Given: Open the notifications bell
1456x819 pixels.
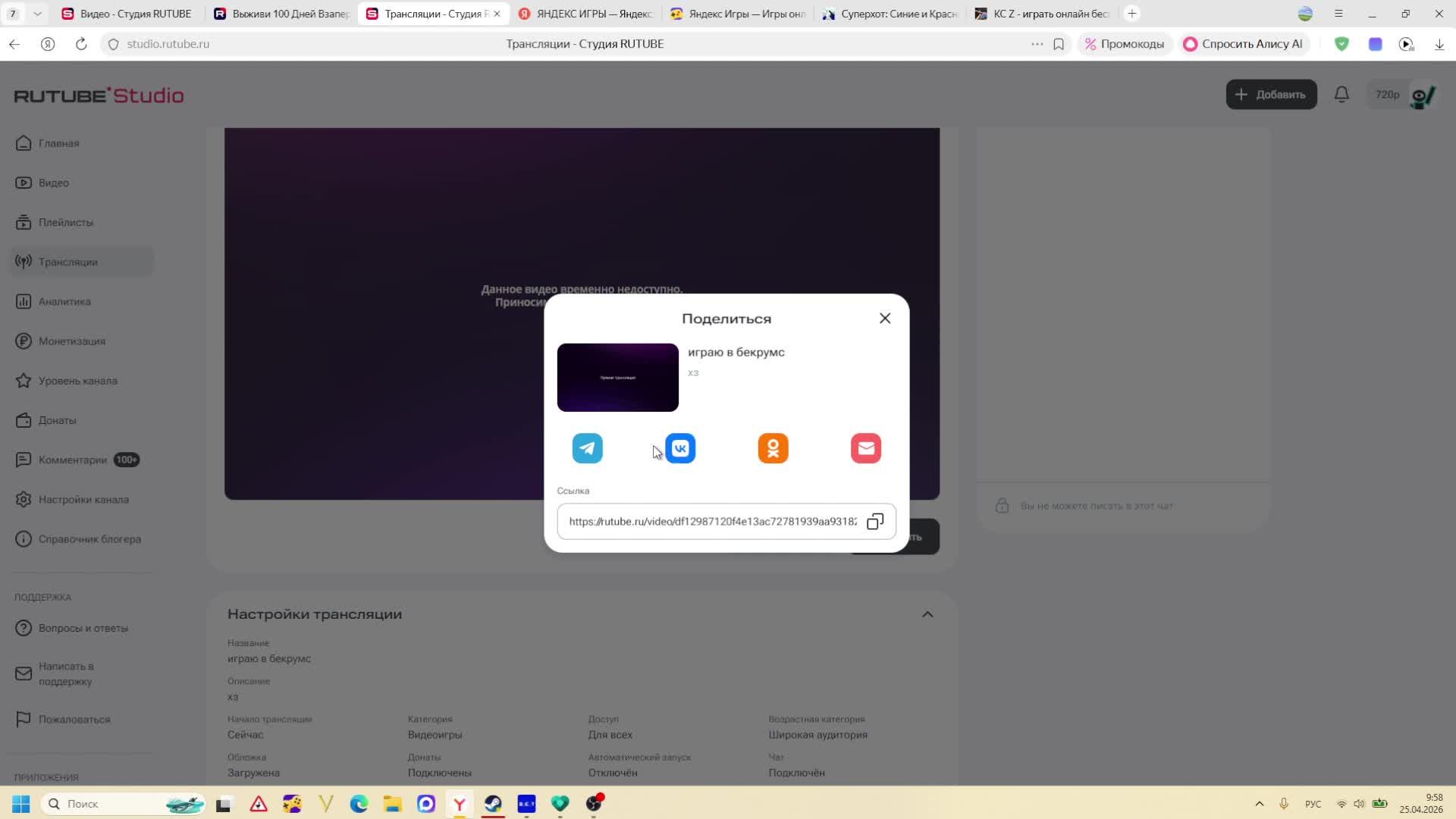Looking at the screenshot, I should point(1341,95).
